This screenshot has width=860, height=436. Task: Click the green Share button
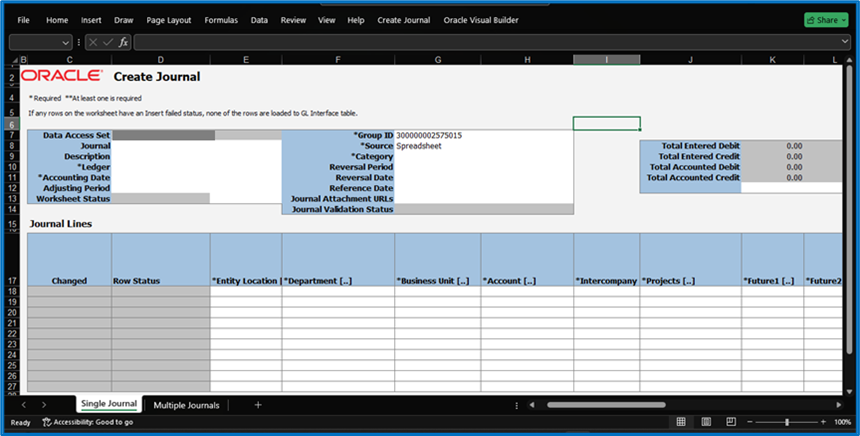pos(826,20)
